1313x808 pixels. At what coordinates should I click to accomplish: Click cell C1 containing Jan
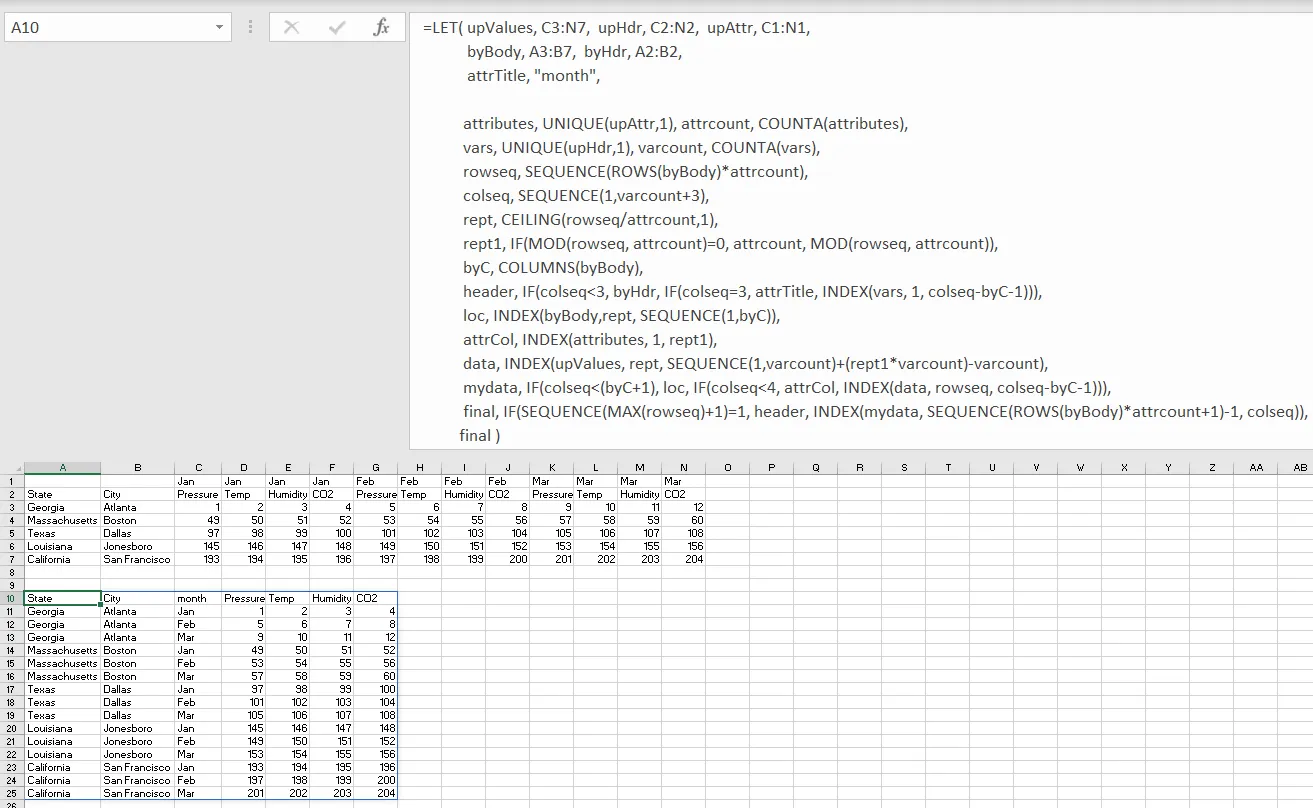(x=198, y=481)
